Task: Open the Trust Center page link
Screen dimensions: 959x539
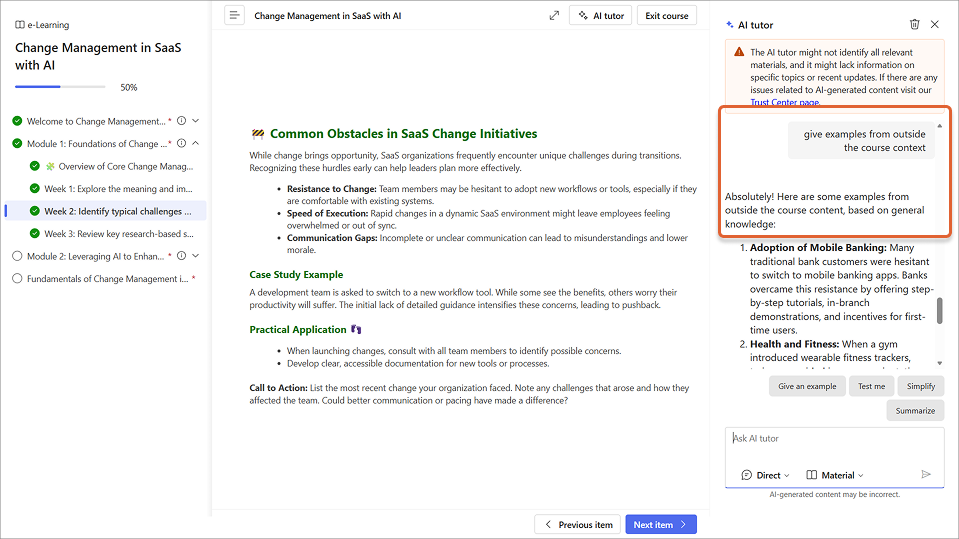Action: 785,102
